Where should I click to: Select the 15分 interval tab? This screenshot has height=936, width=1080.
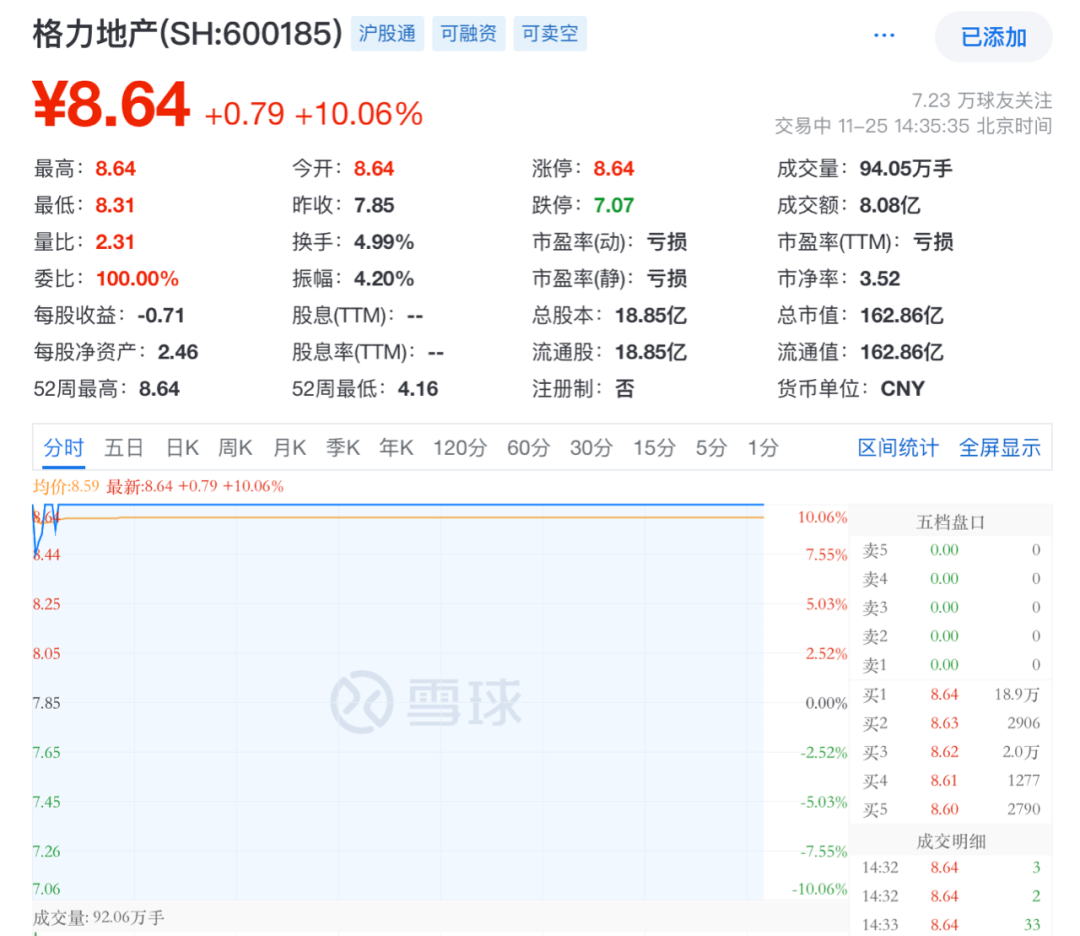point(654,448)
